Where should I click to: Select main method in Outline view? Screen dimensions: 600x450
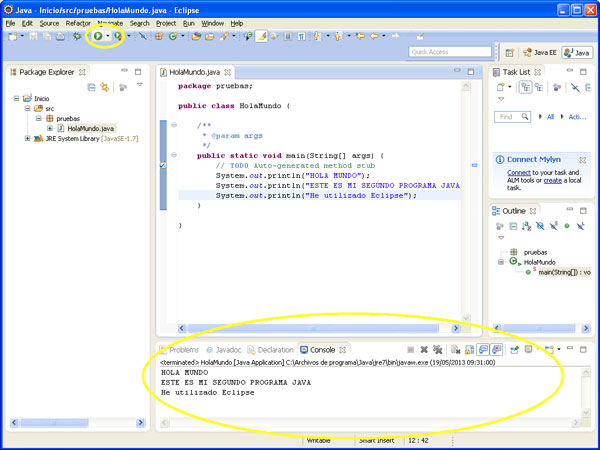point(565,272)
